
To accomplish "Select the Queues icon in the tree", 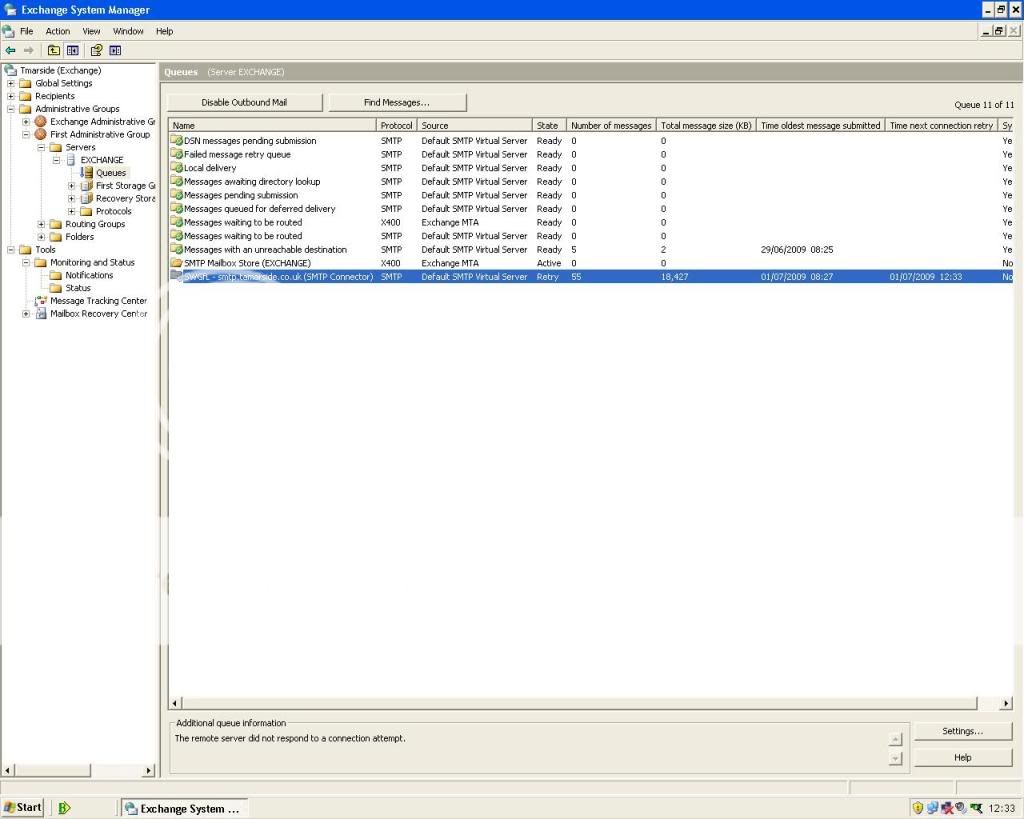I will [86, 172].
